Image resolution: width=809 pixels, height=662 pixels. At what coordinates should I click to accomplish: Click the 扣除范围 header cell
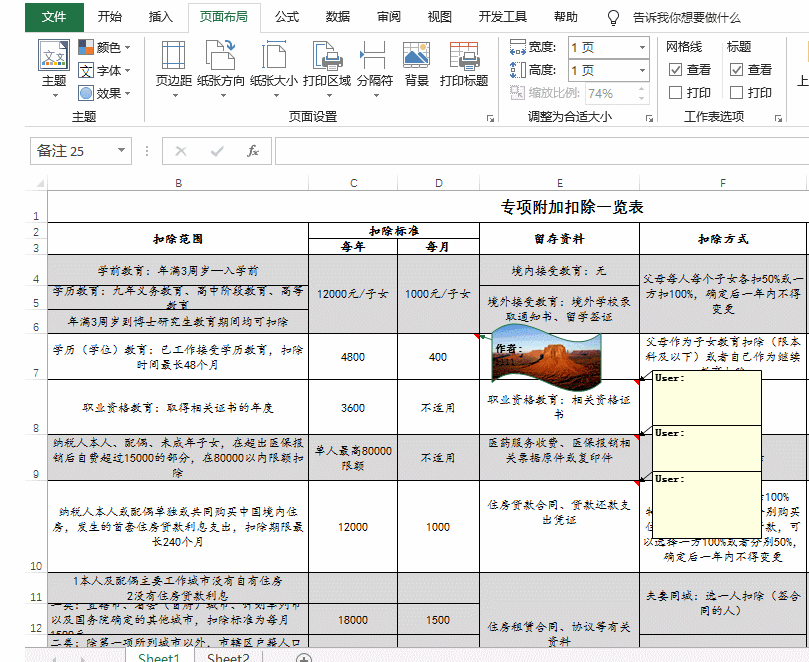(178, 239)
